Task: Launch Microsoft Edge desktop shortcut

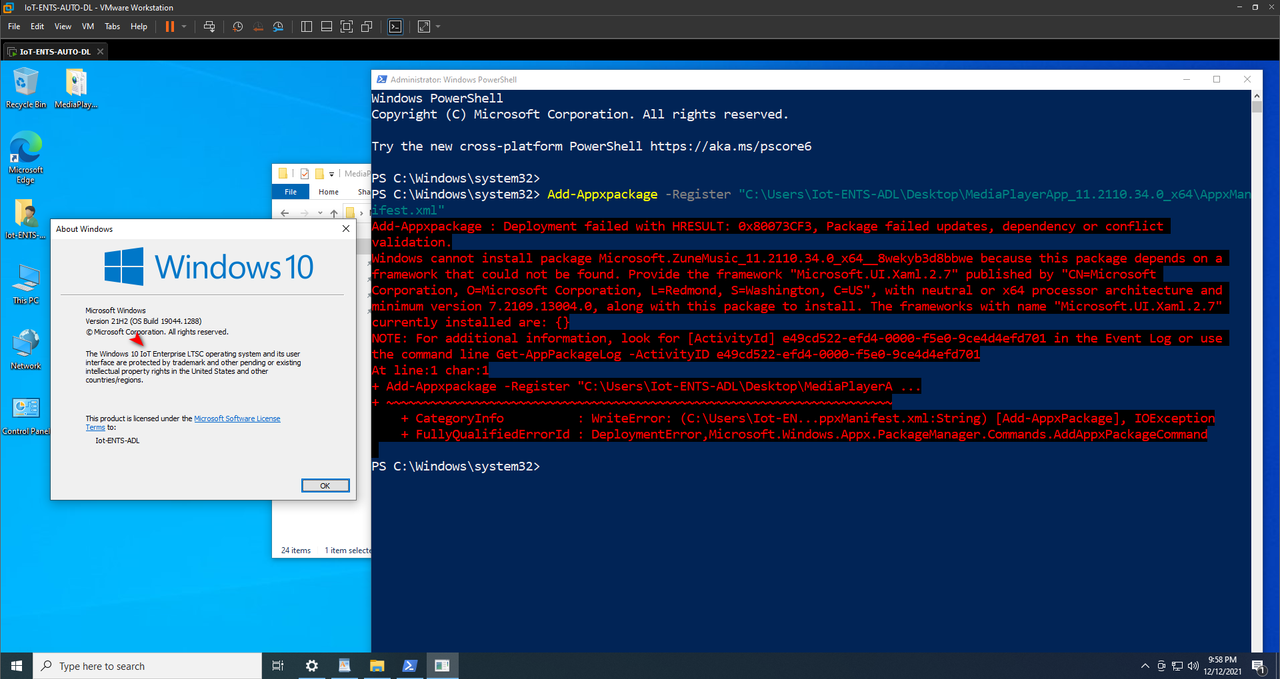Action: (25, 158)
